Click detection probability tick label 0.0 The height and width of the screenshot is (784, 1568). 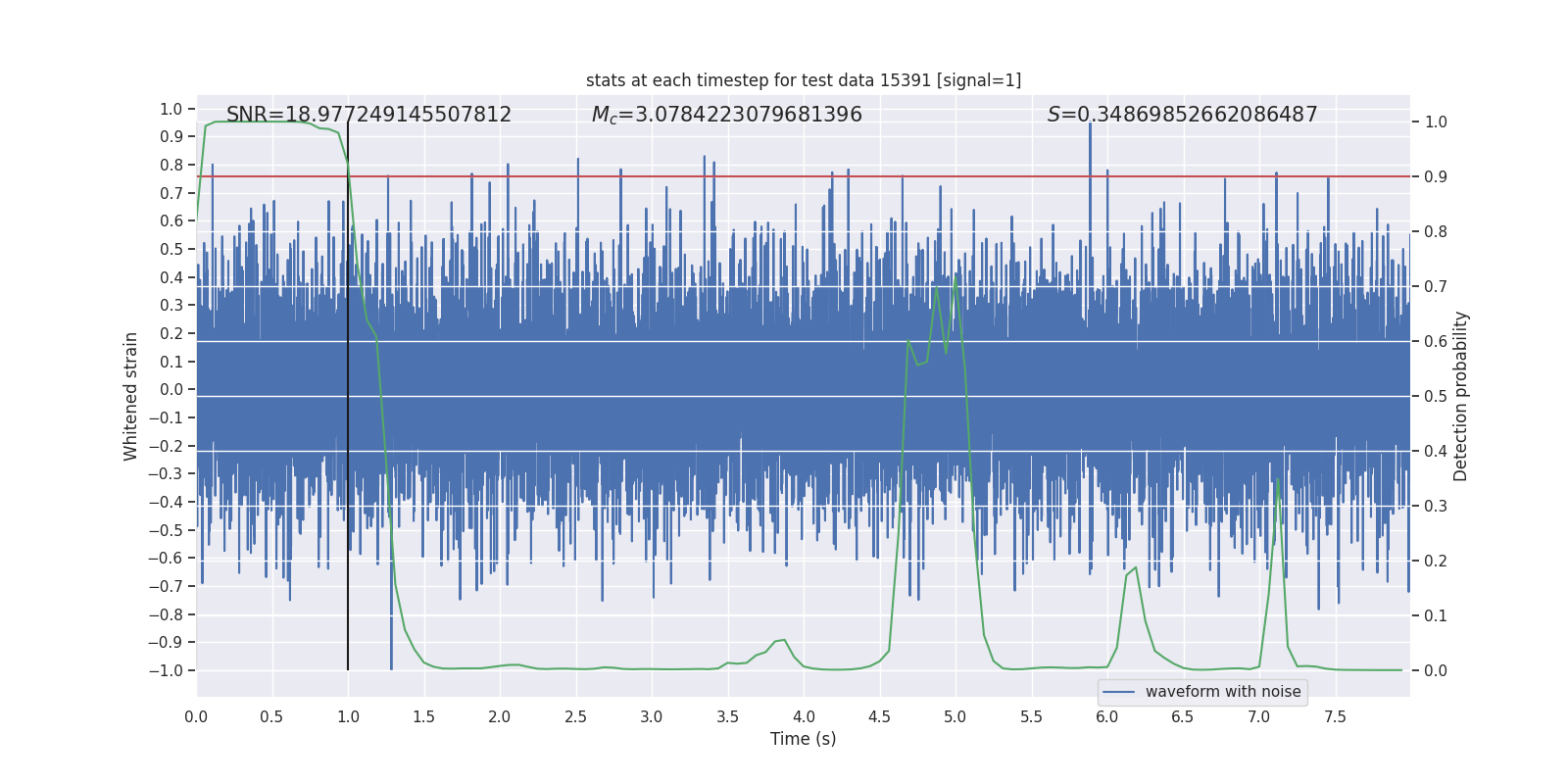1436,671
